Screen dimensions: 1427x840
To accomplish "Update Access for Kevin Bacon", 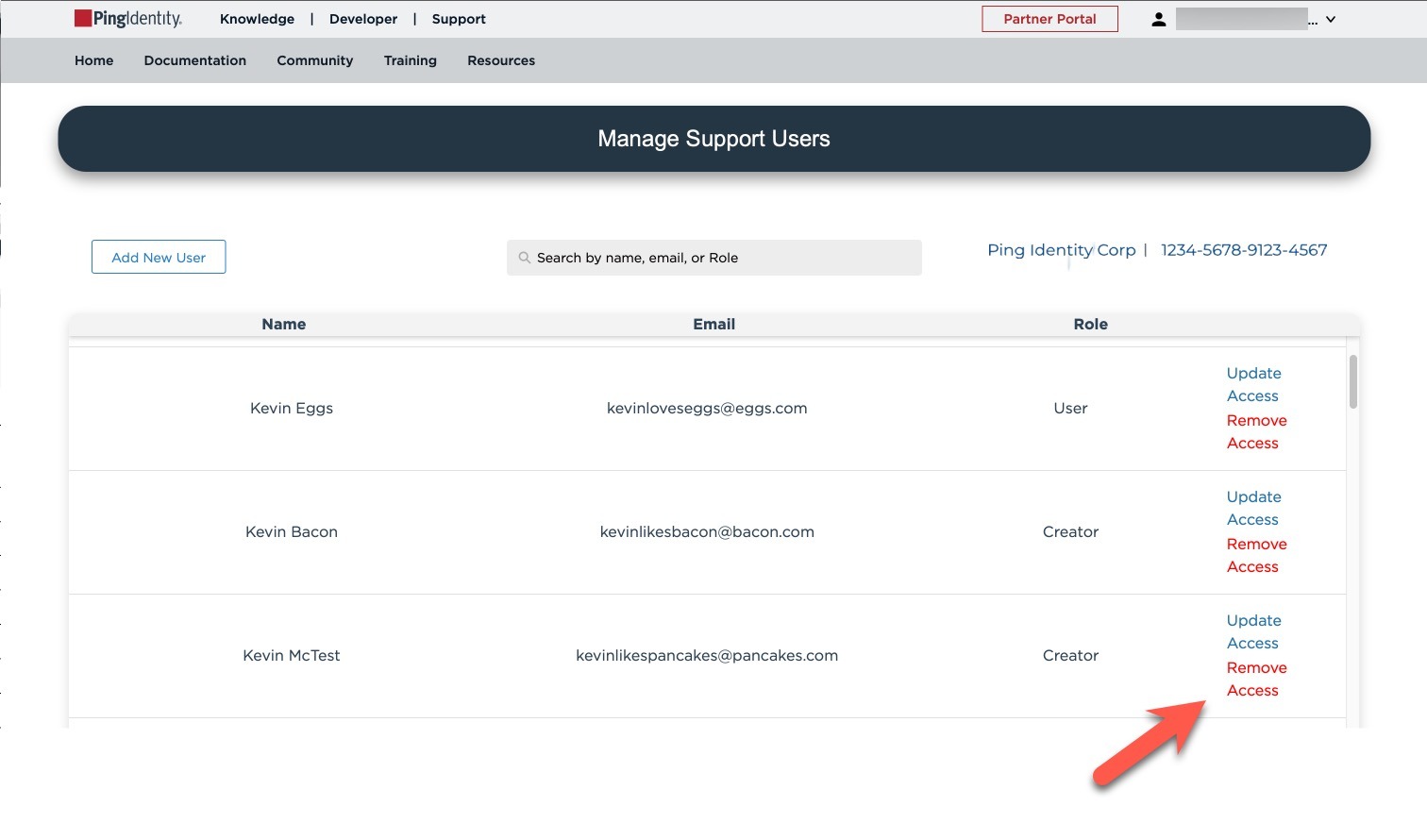I will (1253, 508).
